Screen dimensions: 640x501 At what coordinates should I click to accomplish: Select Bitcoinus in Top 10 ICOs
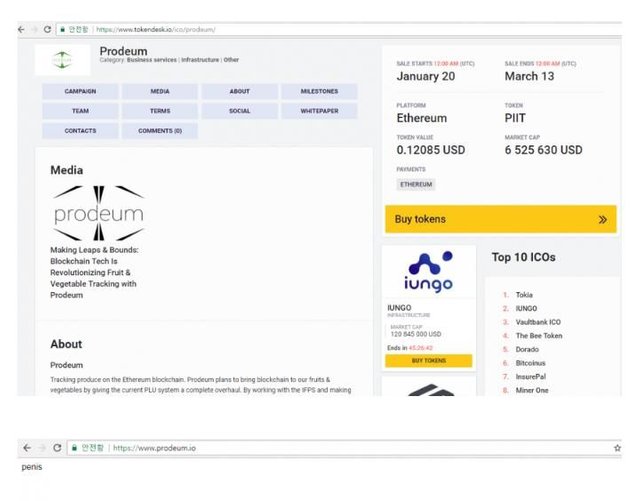(x=530, y=363)
